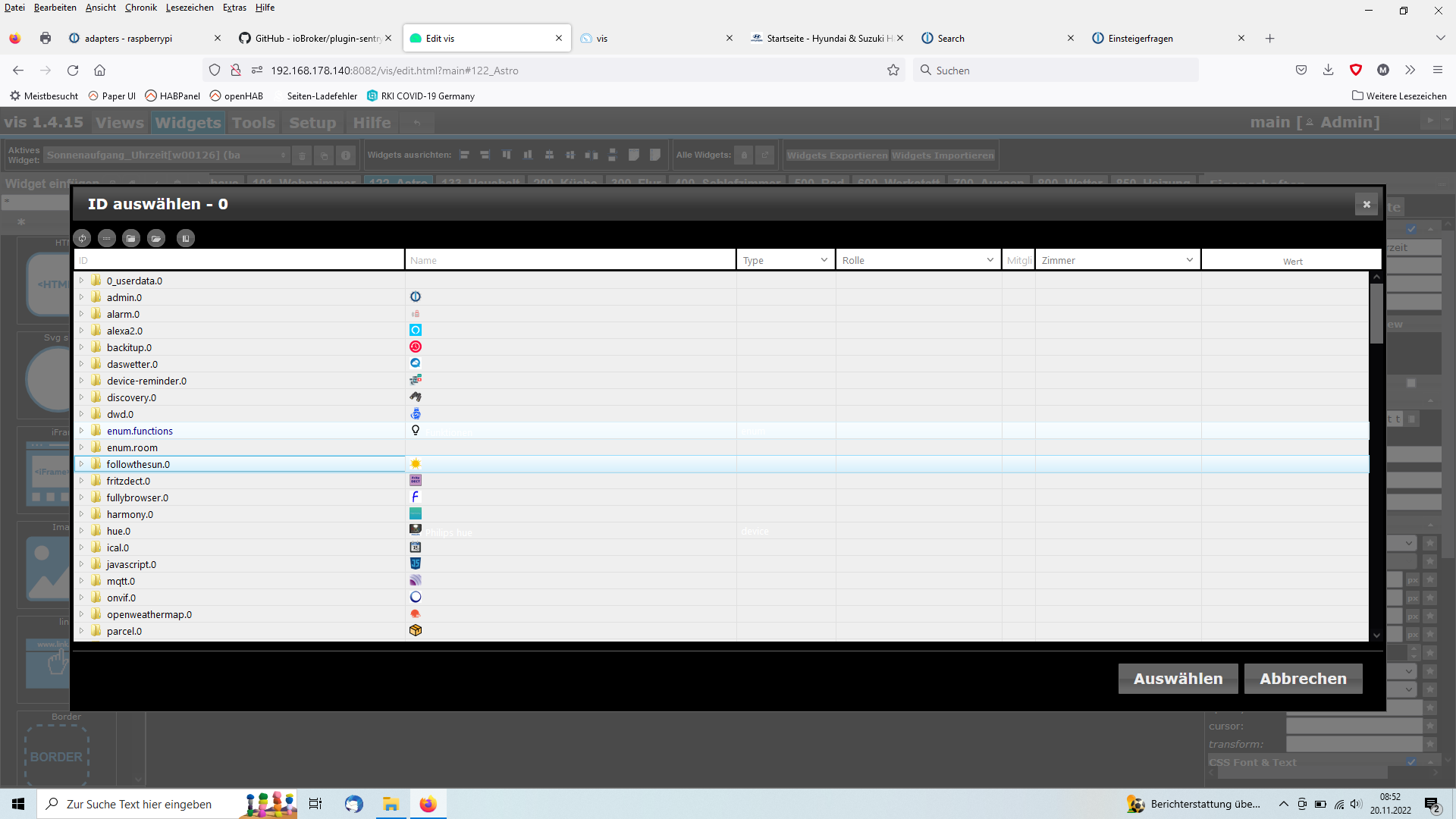Open the Rolle filter dropdown
The height and width of the screenshot is (819, 1456).
coord(918,260)
